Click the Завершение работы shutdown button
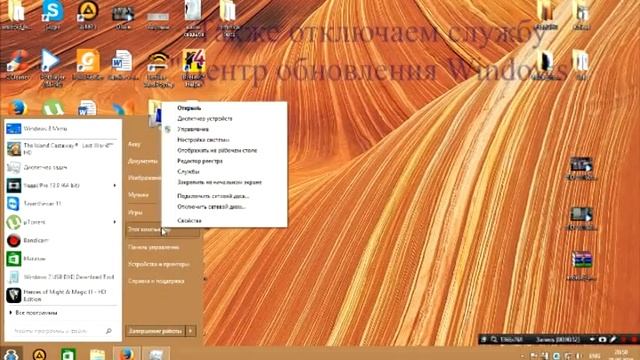The height and width of the screenshot is (360, 640). tap(156, 331)
